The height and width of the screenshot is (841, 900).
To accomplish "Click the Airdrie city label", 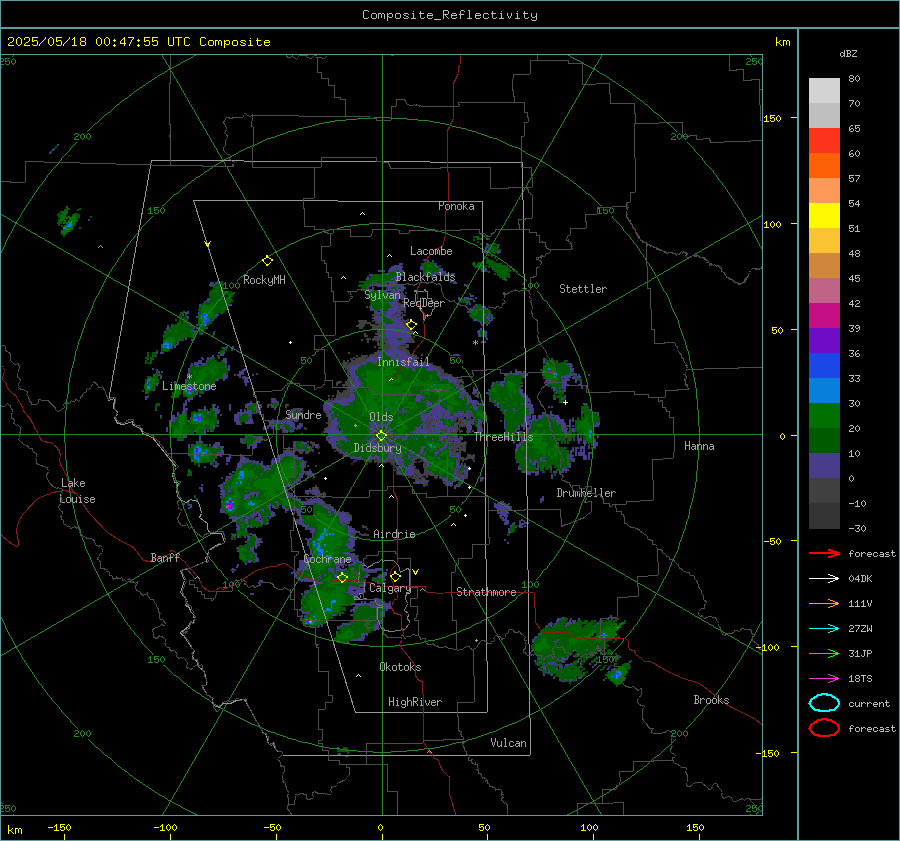I will coord(394,534).
